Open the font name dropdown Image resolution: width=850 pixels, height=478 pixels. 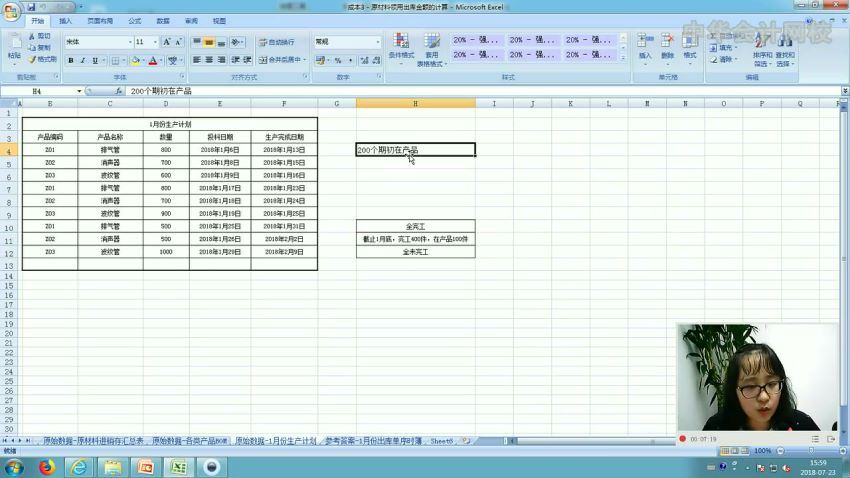(130, 42)
